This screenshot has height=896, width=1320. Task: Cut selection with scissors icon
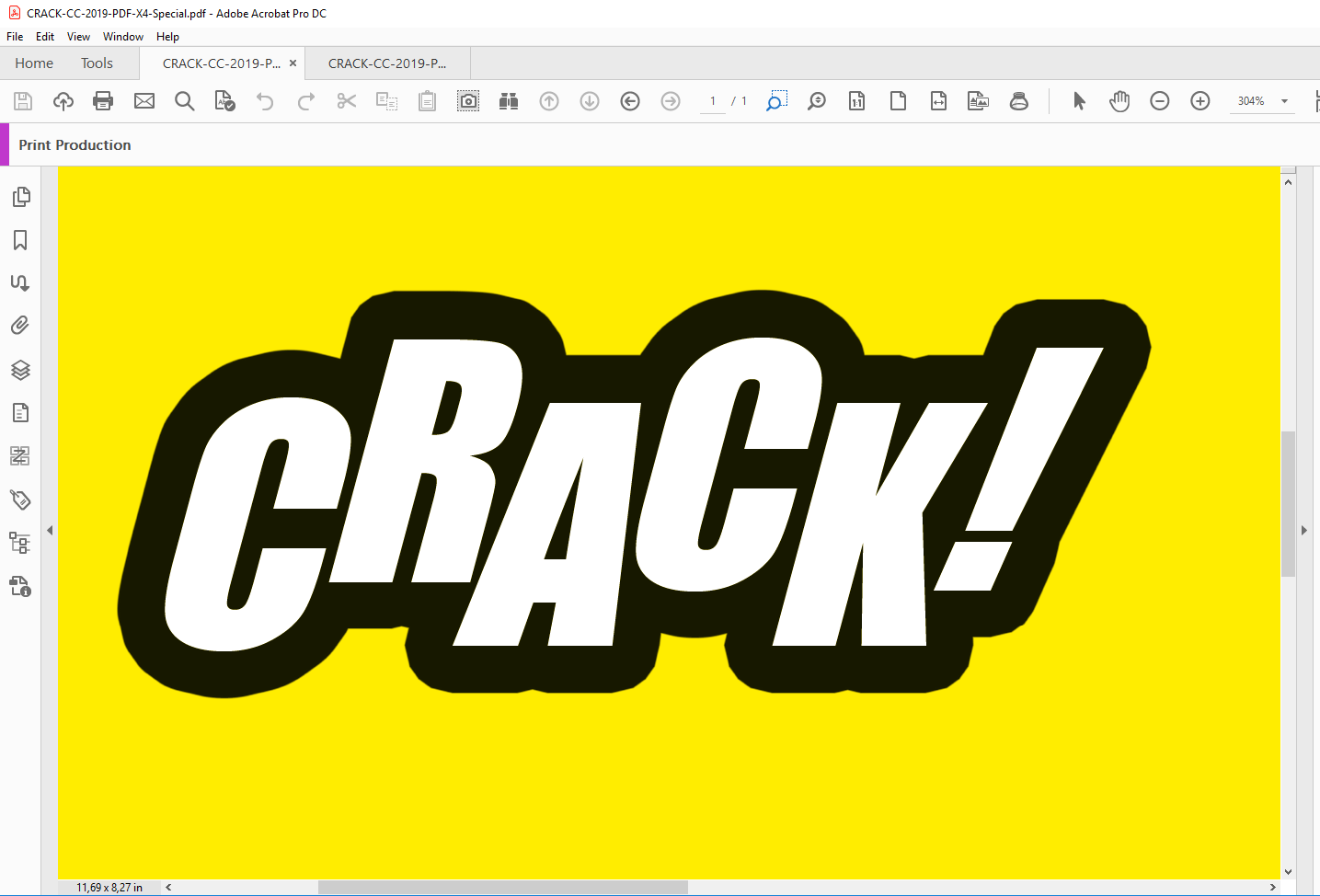[347, 101]
